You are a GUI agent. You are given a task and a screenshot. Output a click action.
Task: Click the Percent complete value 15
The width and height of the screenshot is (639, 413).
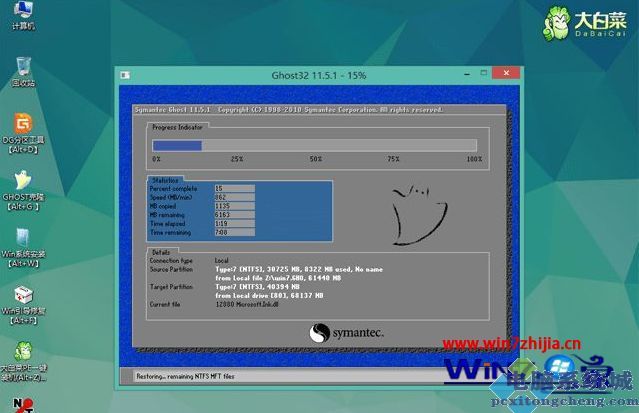coord(235,188)
